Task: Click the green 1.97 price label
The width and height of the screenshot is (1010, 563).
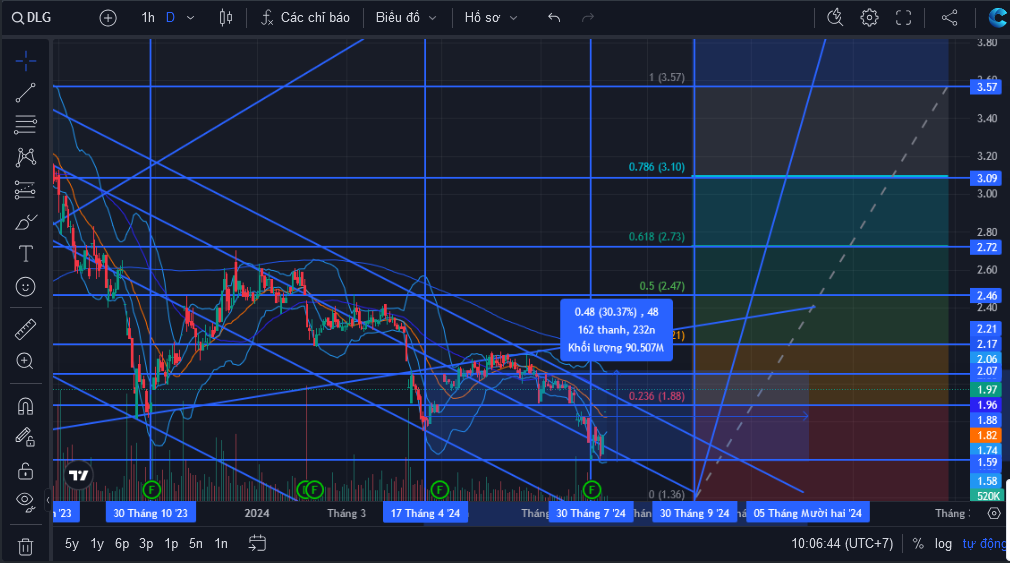Action: 986,390
